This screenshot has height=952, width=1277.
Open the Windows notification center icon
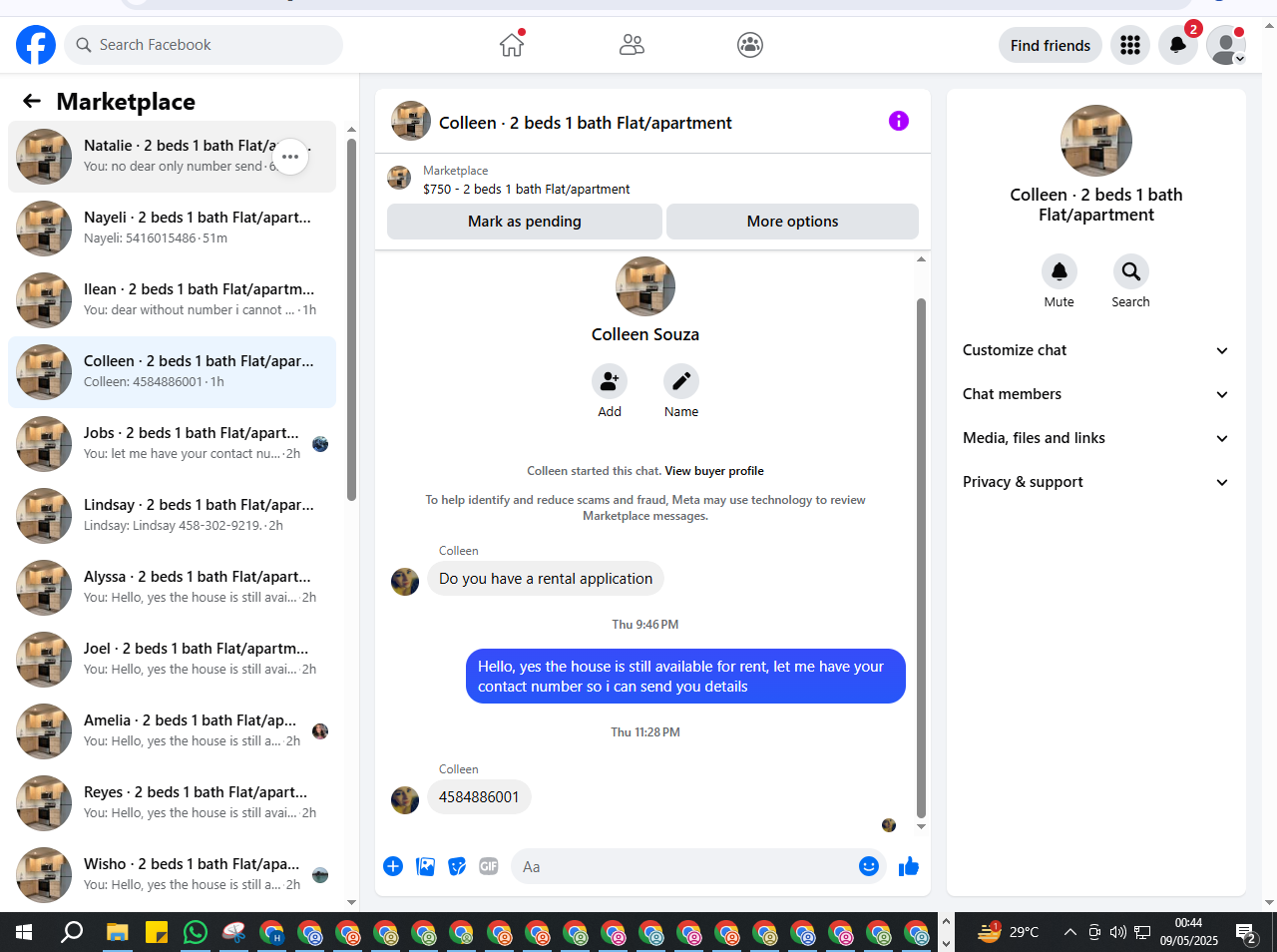coord(1246,934)
